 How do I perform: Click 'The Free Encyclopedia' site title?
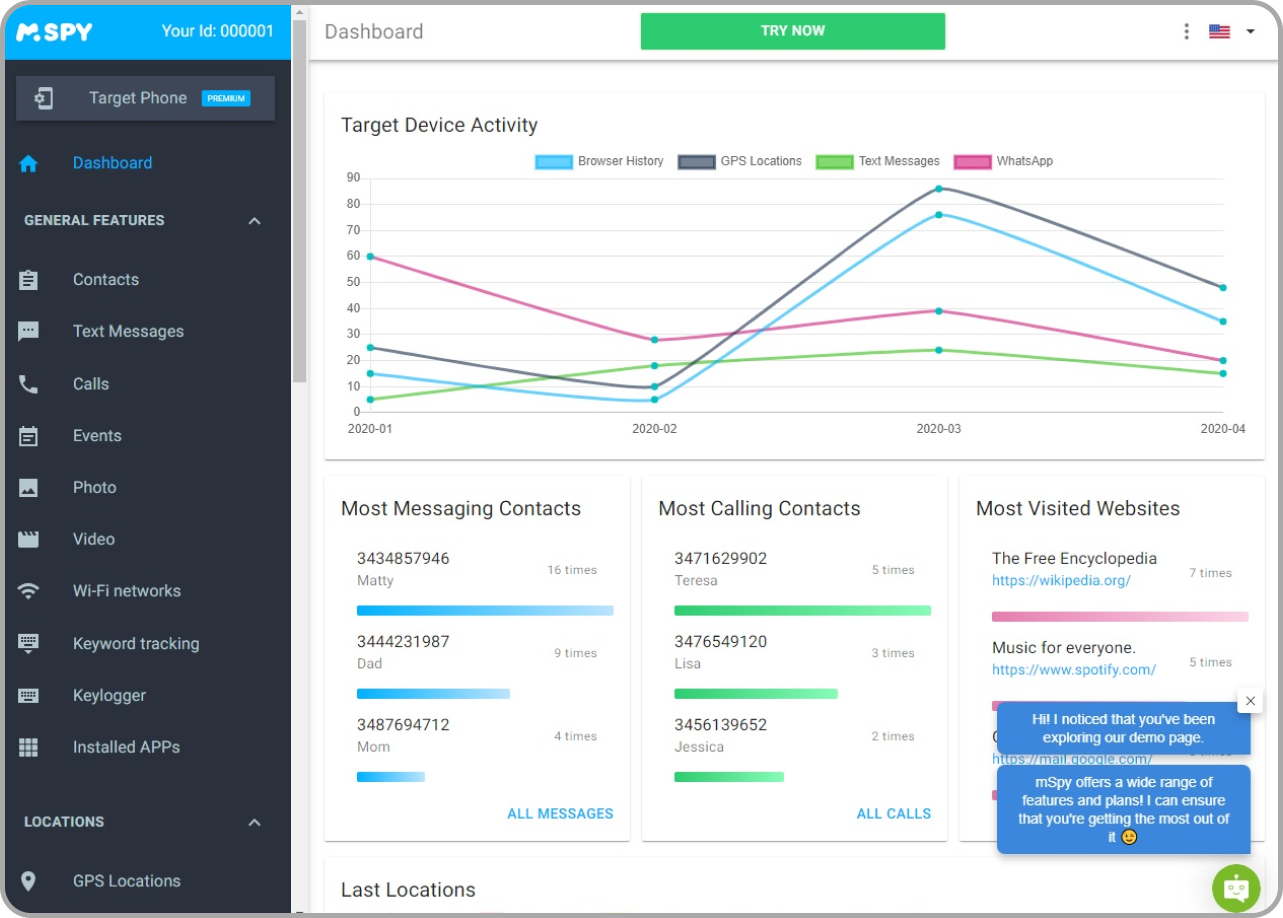pyautogui.click(x=1074, y=558)
